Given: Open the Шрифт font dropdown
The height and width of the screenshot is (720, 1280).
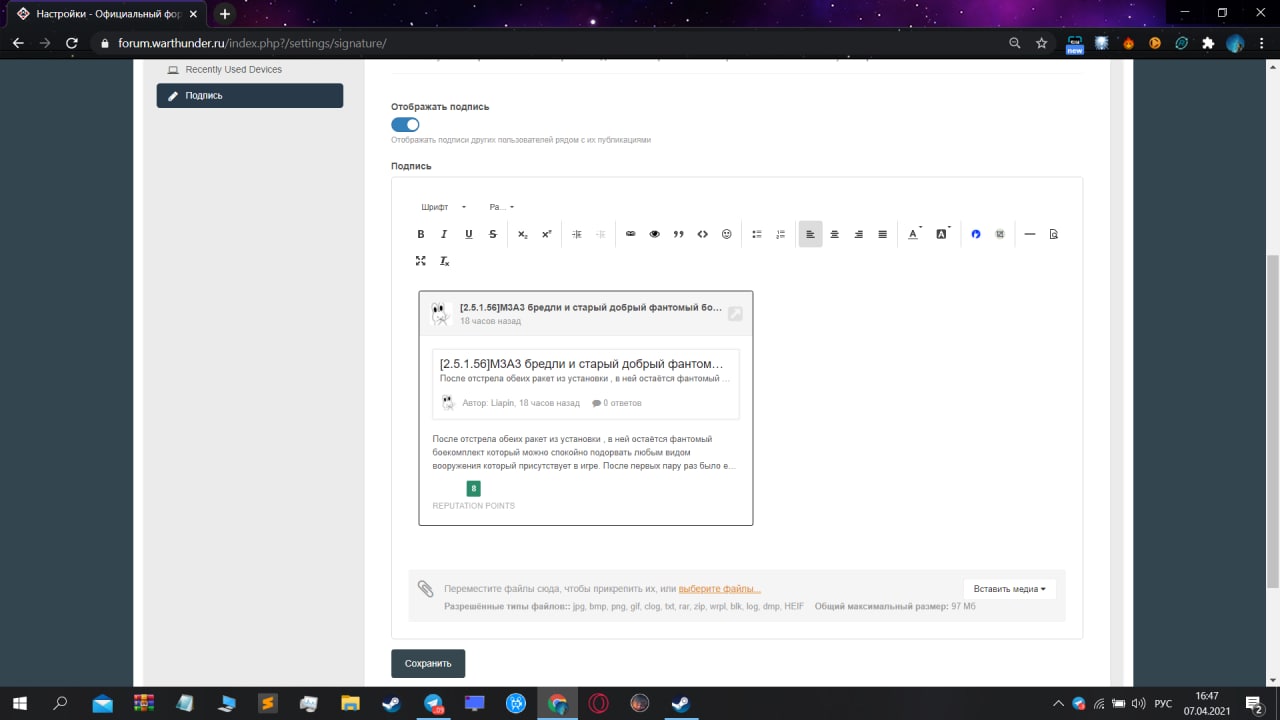Looking at the screenshot, I should 444,207.
